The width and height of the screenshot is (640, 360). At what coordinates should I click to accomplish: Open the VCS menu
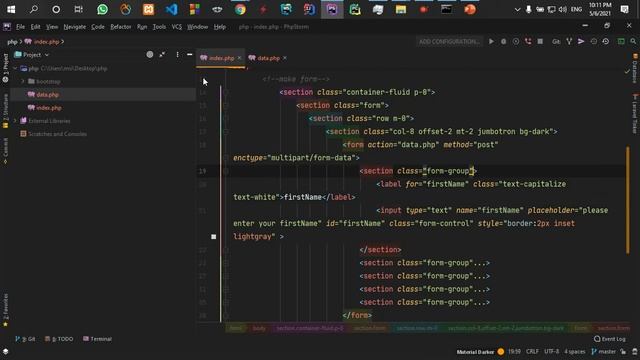point(177,27)
